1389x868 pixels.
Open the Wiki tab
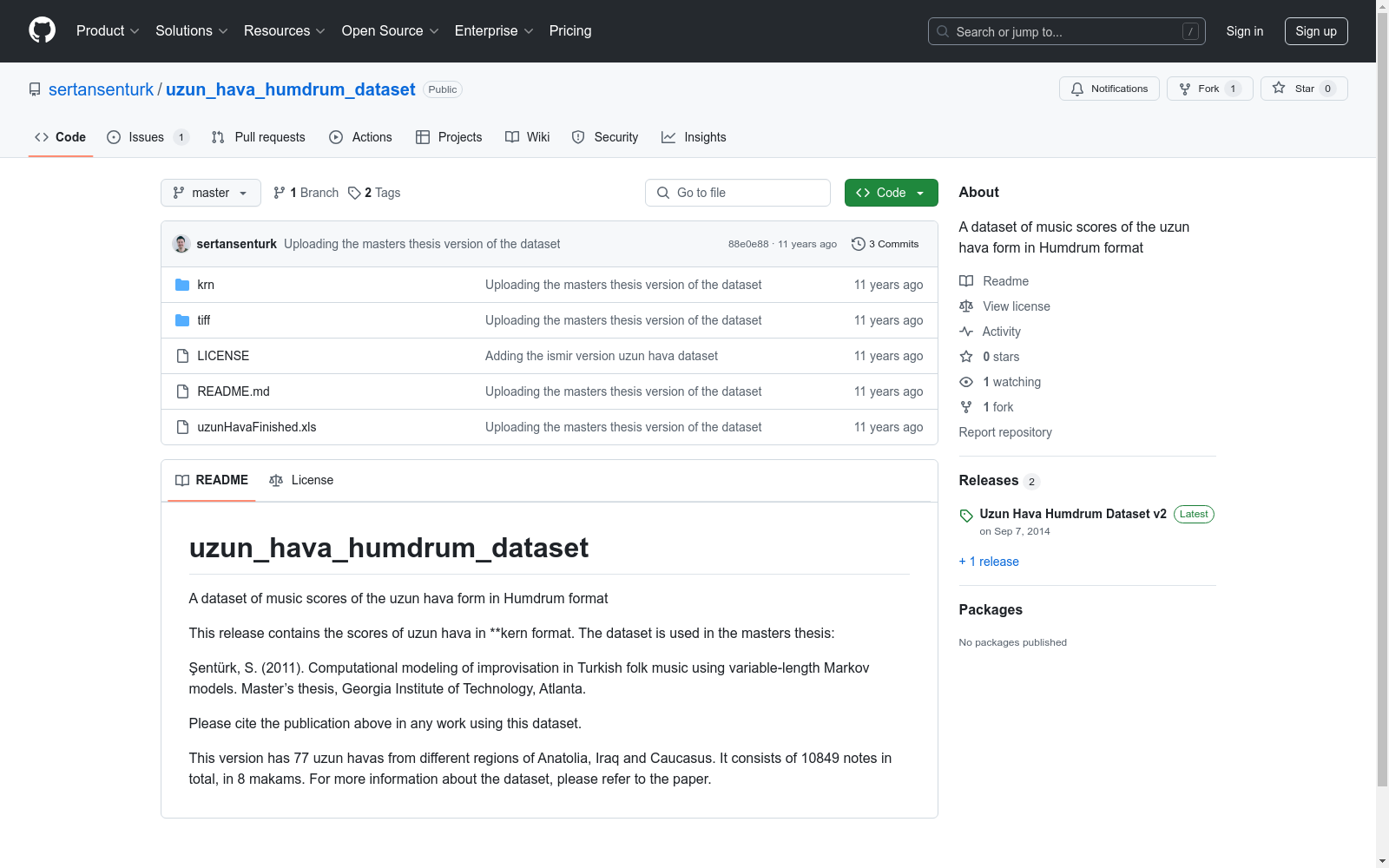(528, 137)
